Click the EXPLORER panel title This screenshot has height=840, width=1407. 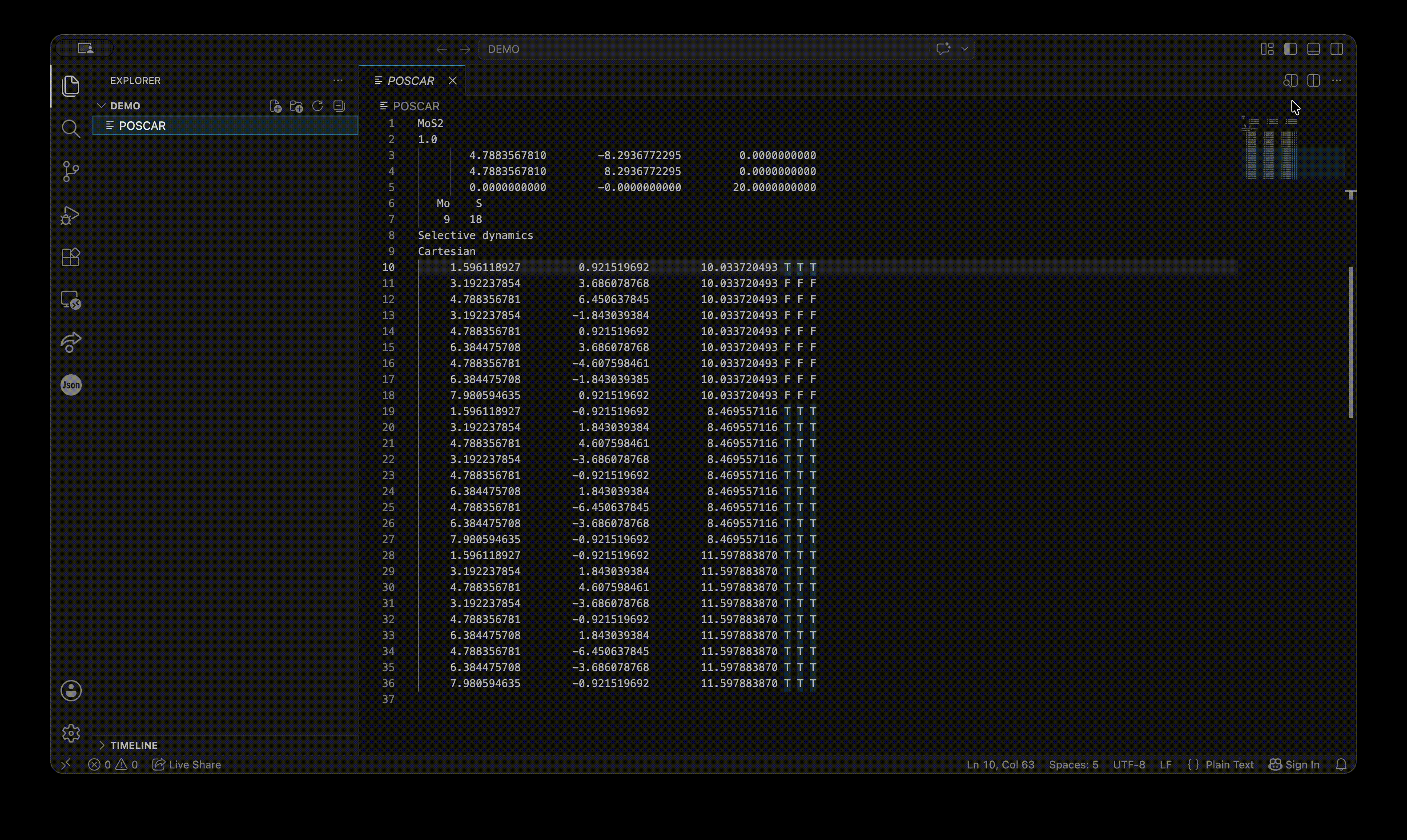[135, 80]
